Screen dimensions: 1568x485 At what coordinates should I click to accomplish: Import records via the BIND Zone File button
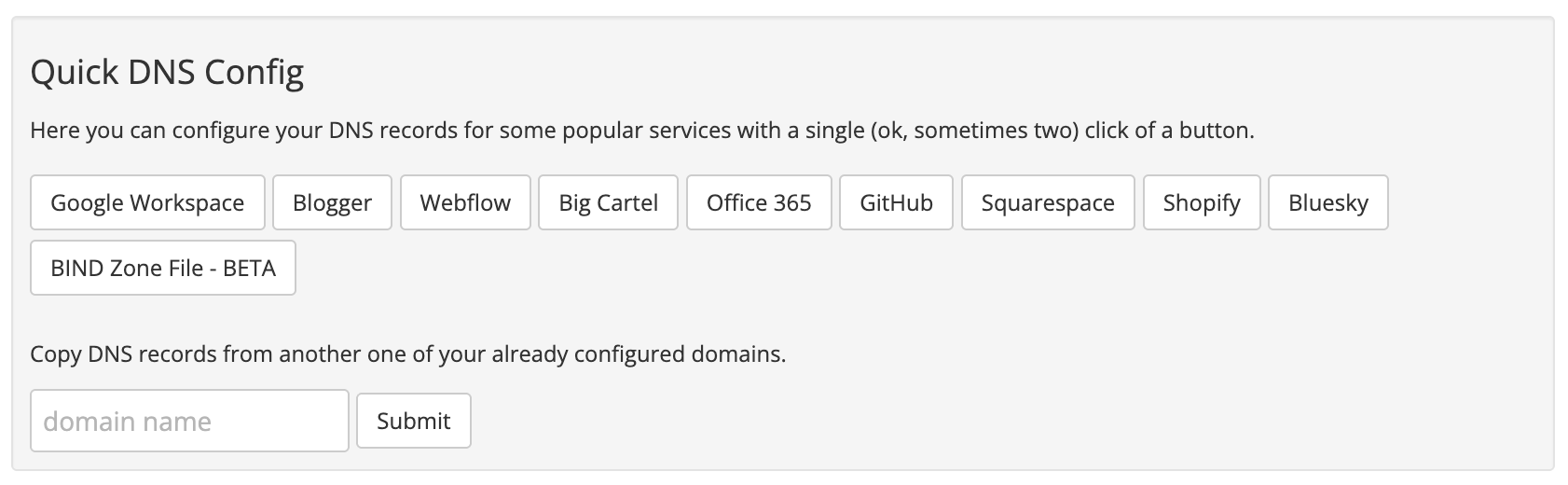[163, 268]
